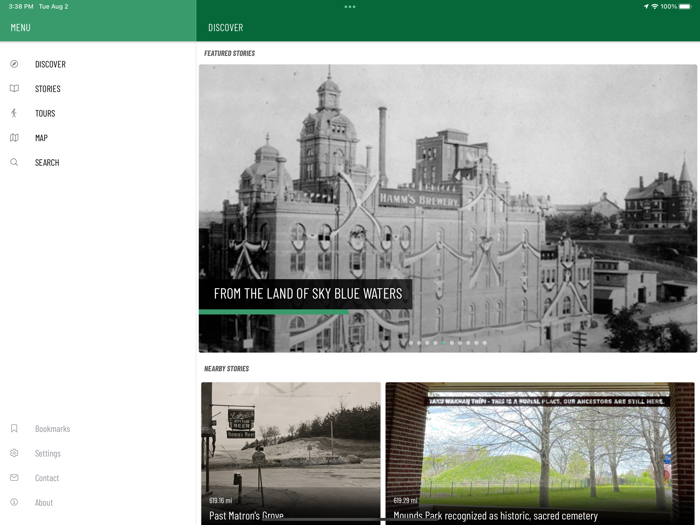Viewport: 700px width, 525px height.
Task: Click the 'From the Land of Sky Blue Waters' title
Action: 308,294
